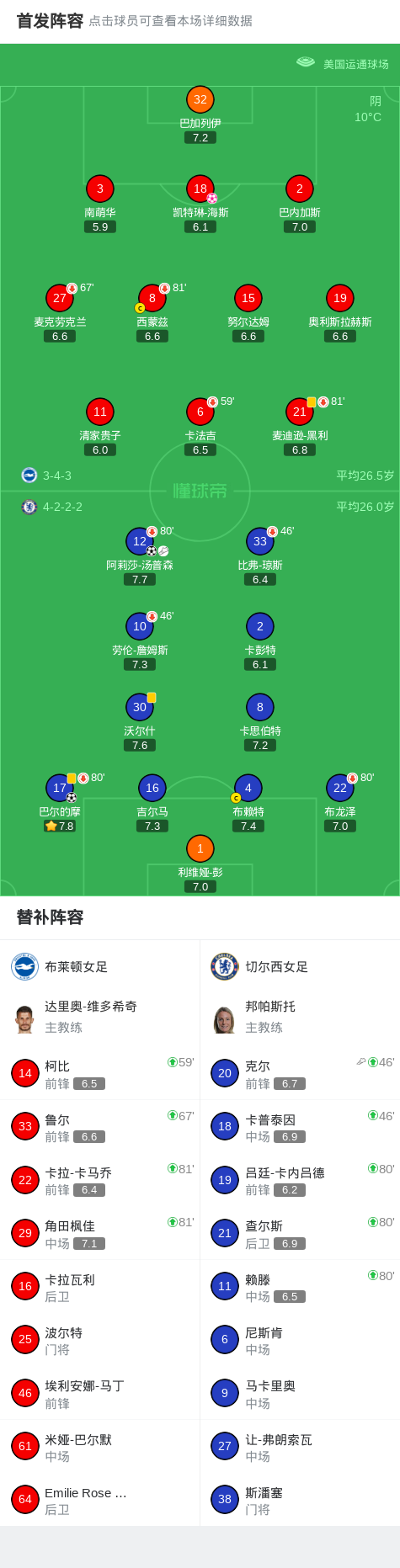Screen dimensions: 400x1568
Task: Click the stadium icon beside 美国运通球场
Action: (306, 62)
